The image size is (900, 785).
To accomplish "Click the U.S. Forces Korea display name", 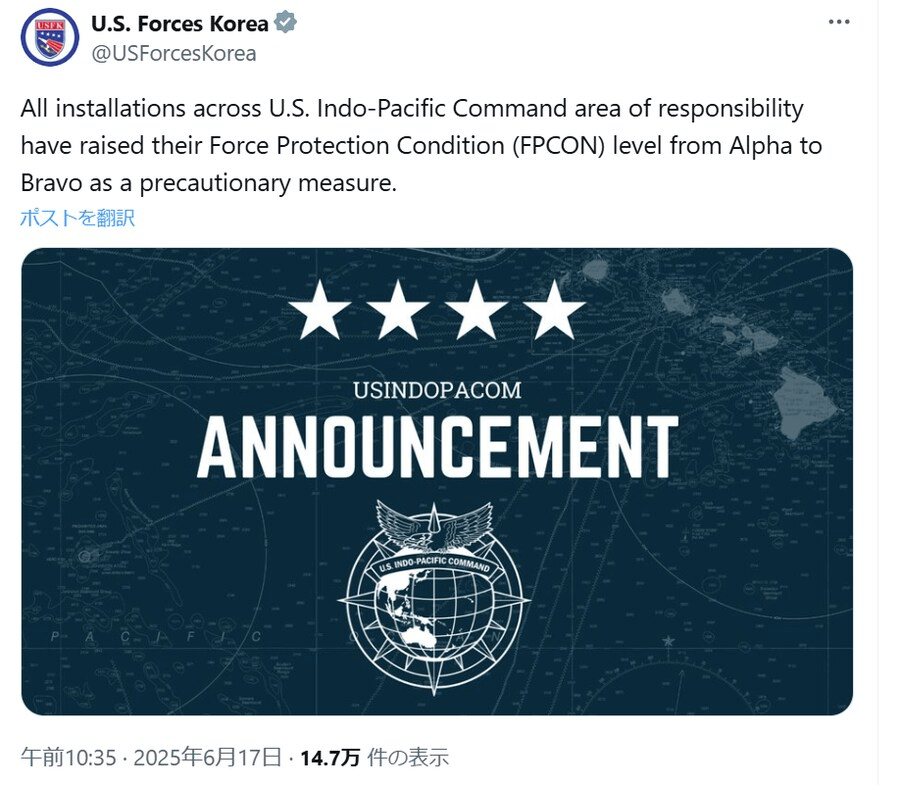I will (x=180, y=24).
